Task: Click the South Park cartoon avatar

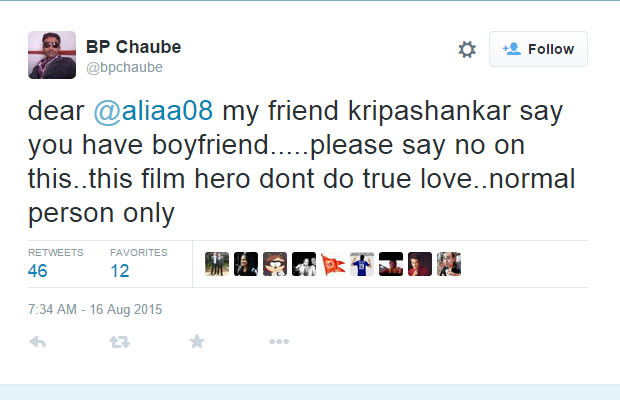Action: pyautogui.click(x=275, y=263)
